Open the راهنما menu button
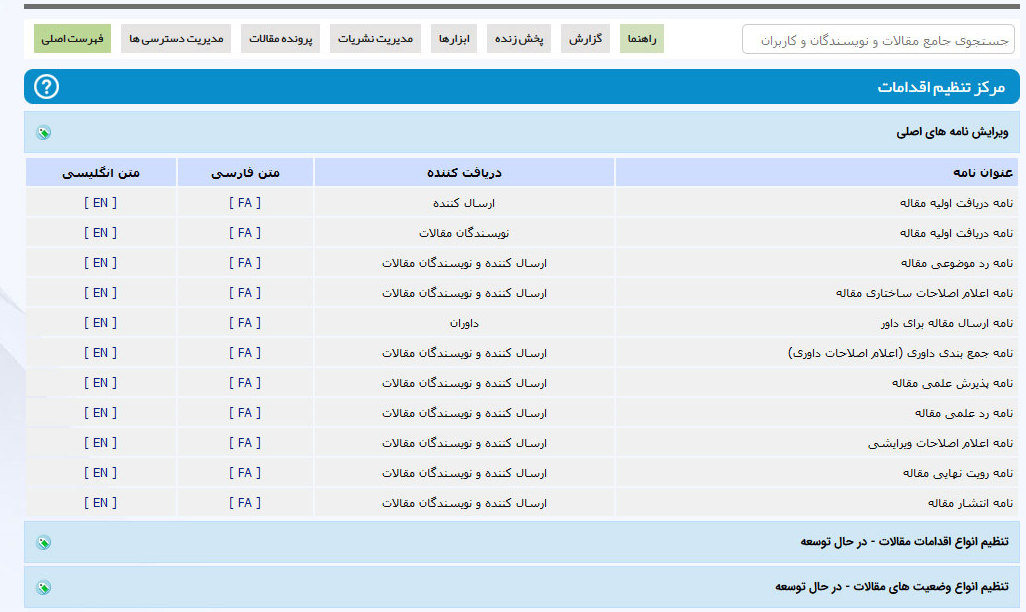Screen dimensions: 1026x612 641,39
